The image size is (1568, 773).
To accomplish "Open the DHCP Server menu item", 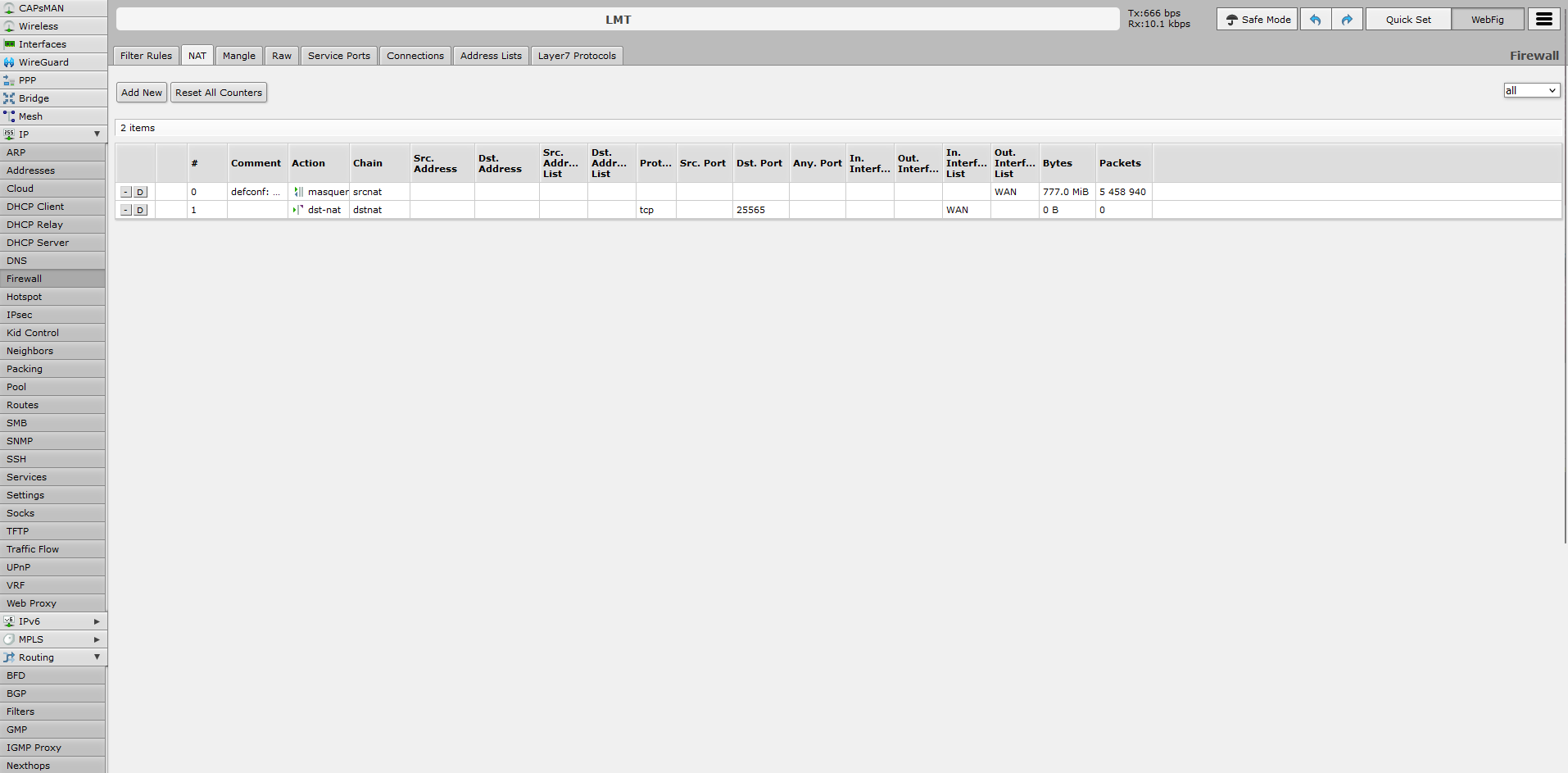I will (52, 243).
